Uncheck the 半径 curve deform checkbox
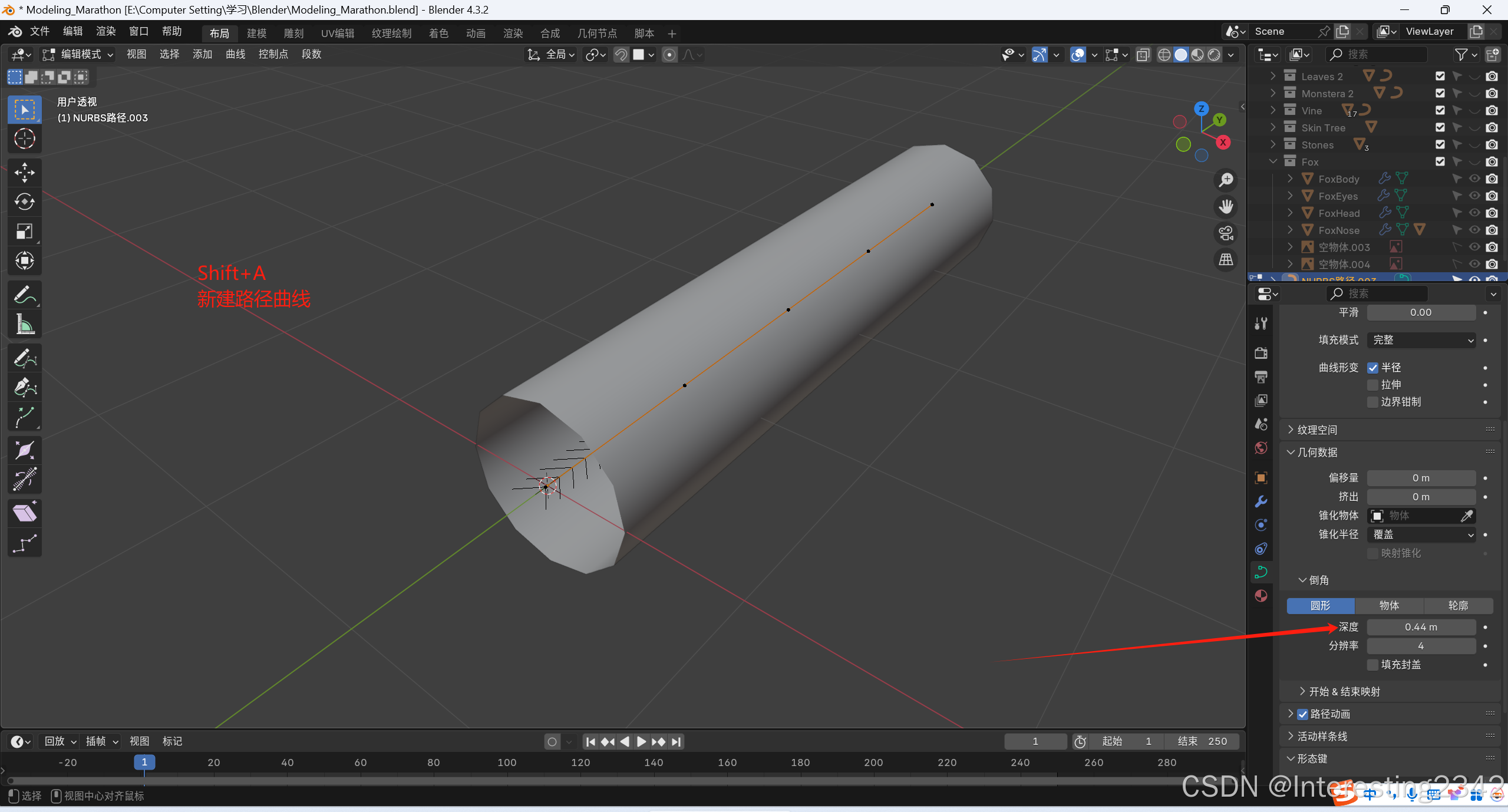Screen dimensions: 1508x812 pos(1372,368)
